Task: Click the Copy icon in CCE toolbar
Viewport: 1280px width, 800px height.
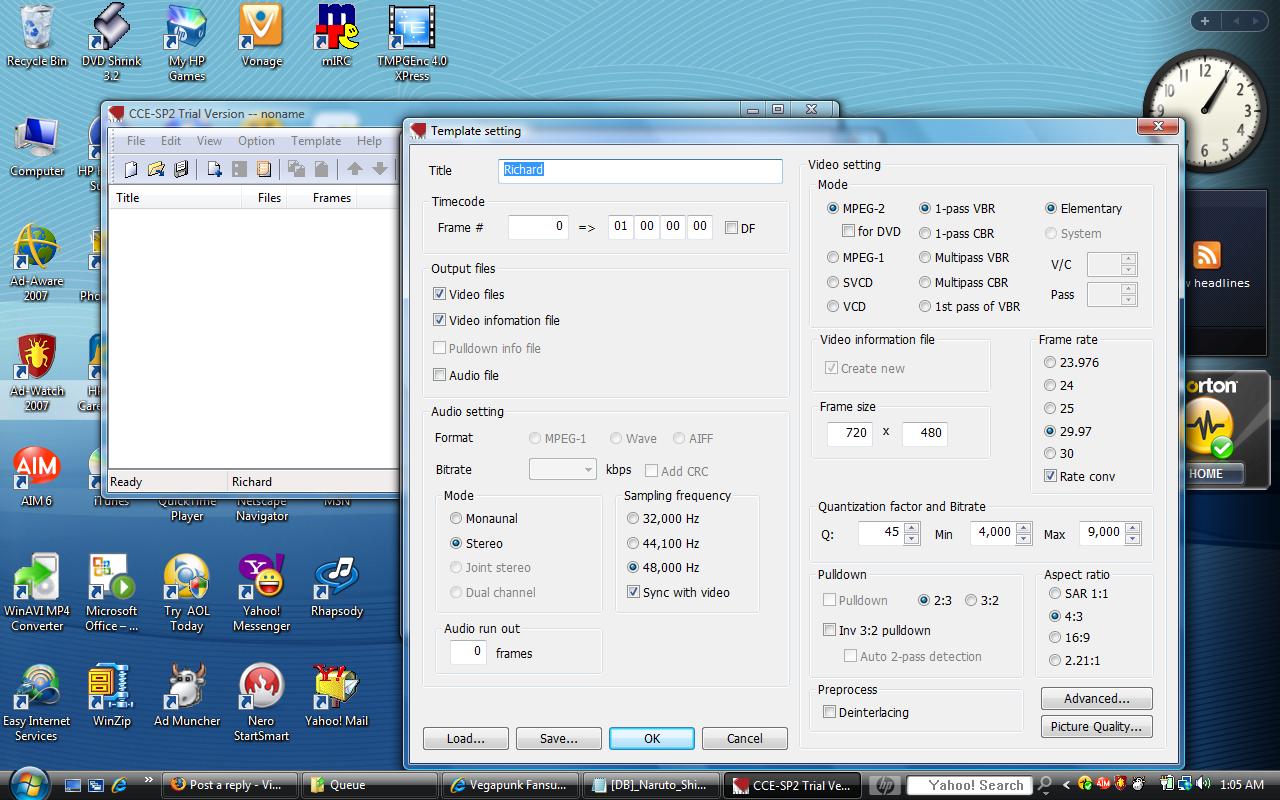Action: 296,169
